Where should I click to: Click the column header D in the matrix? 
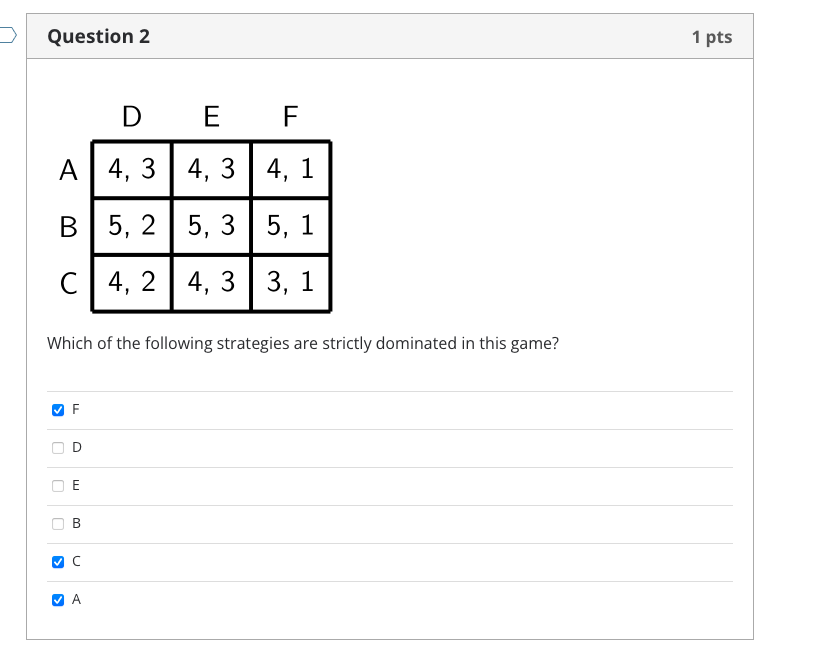pos(130,117)
